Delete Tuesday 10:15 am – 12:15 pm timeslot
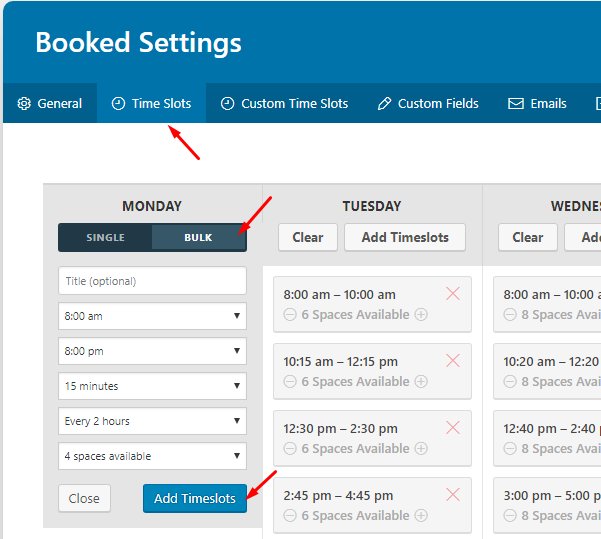Screen dimensions: 601x539 pyautogui.click(x=452, y=360)
